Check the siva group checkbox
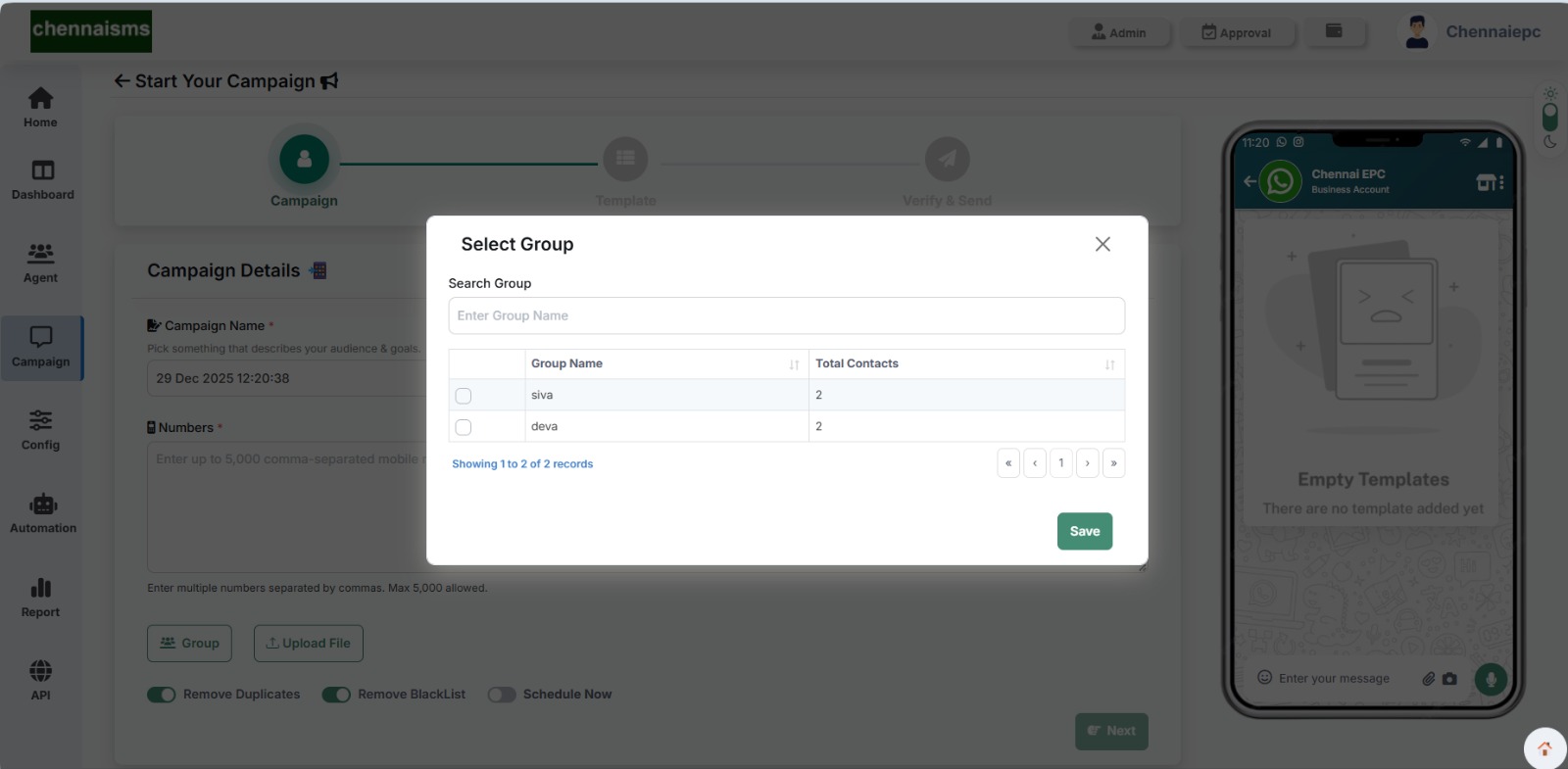This screenshot has width=1568, height=769. (x=464, y=396)
